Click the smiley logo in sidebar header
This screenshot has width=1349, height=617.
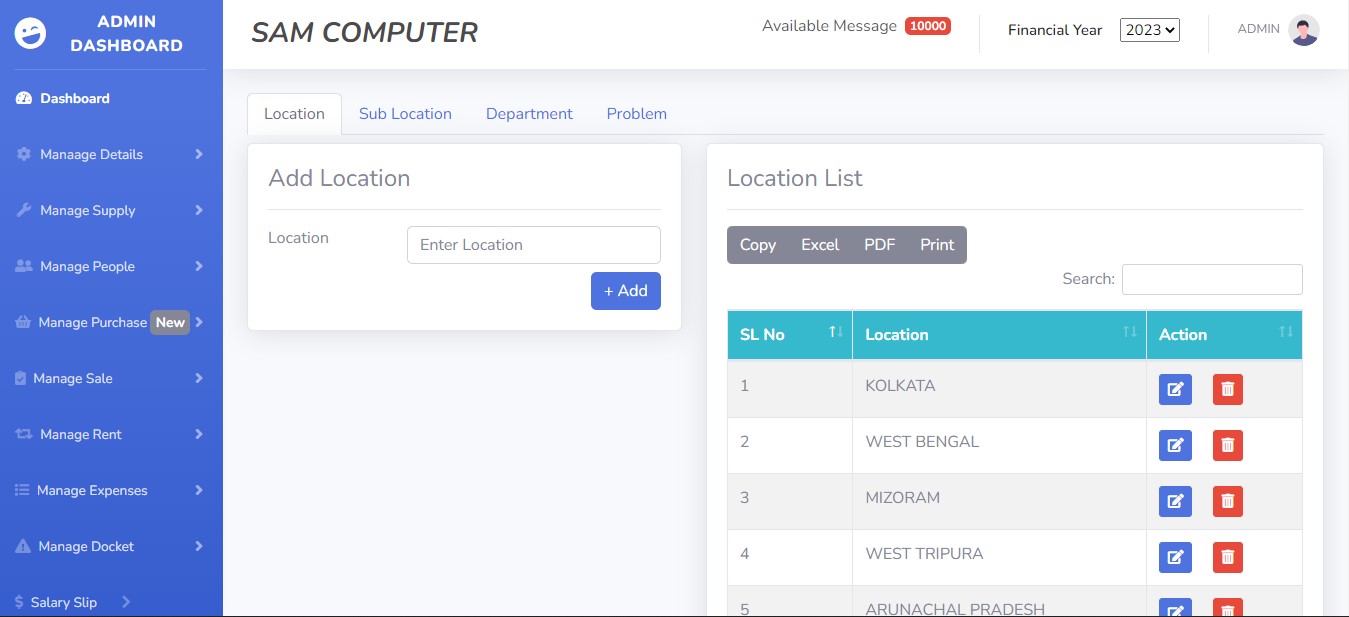30,33
